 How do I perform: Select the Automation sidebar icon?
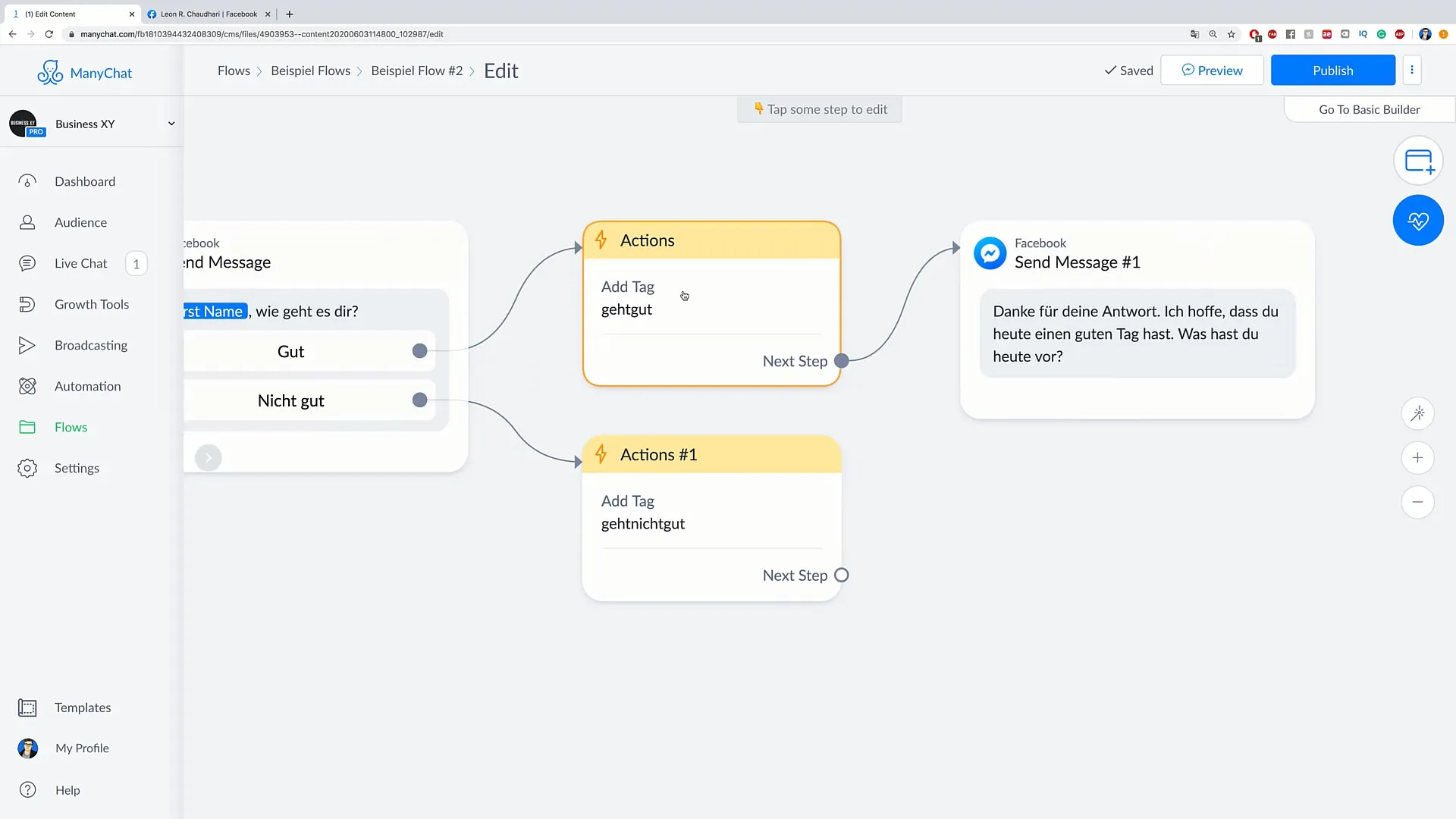point(27,386)
